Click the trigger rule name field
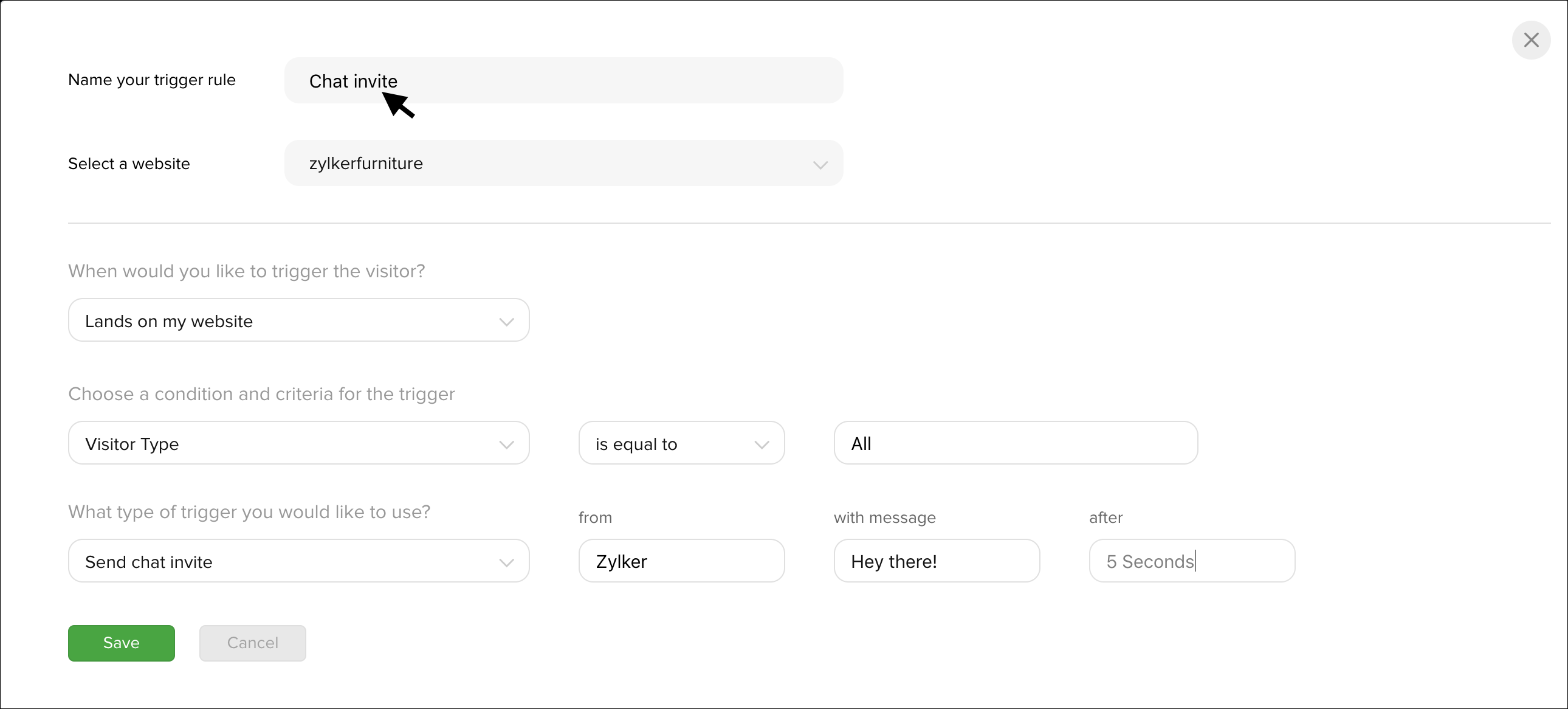 pyautogui.click(x=563, y=81)
